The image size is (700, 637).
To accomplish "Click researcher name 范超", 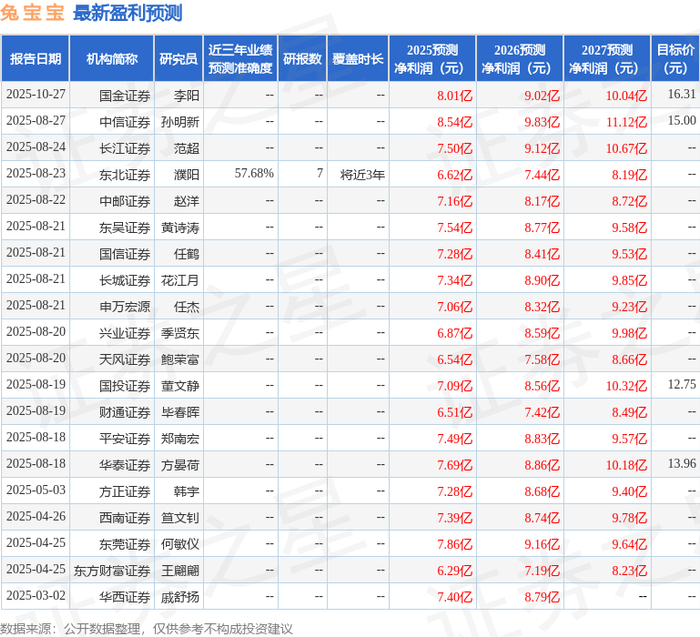I will tap(187, 148).
